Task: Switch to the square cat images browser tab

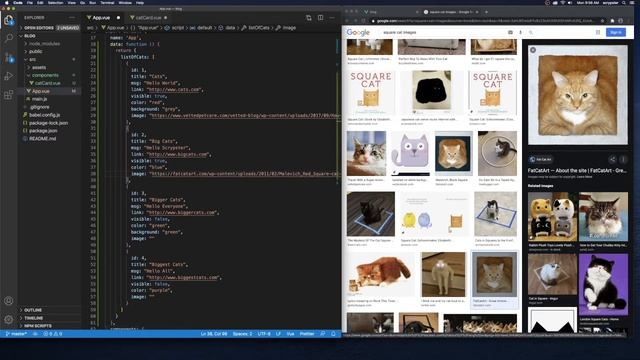Action: 451,12
